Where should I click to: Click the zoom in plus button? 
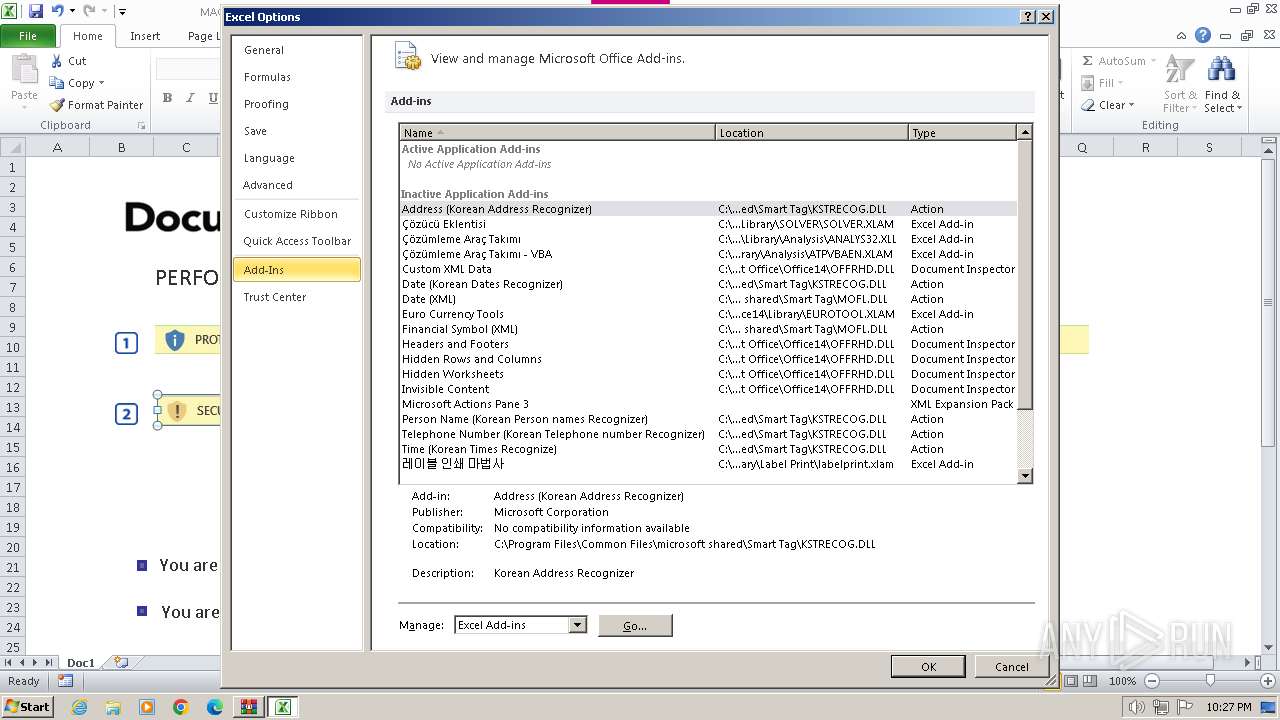1267,681
